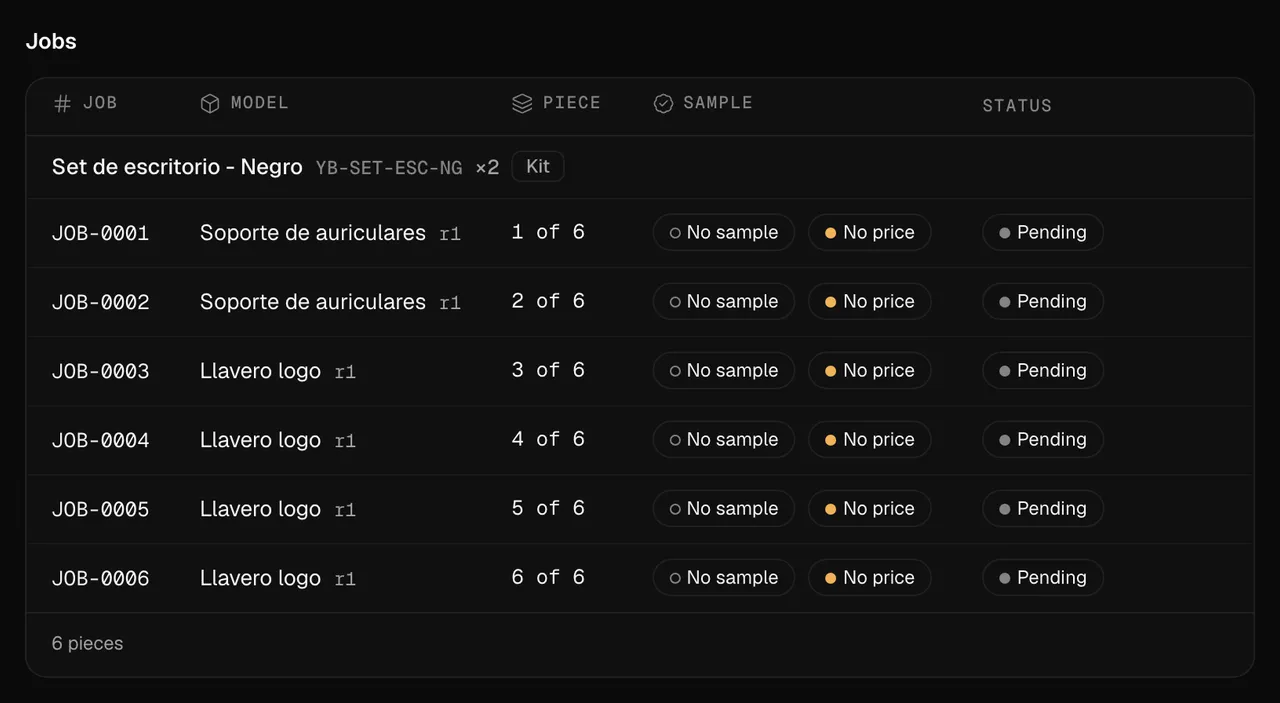
Task: Click the '5 of 6' piece cell
Action: point(548,508)
